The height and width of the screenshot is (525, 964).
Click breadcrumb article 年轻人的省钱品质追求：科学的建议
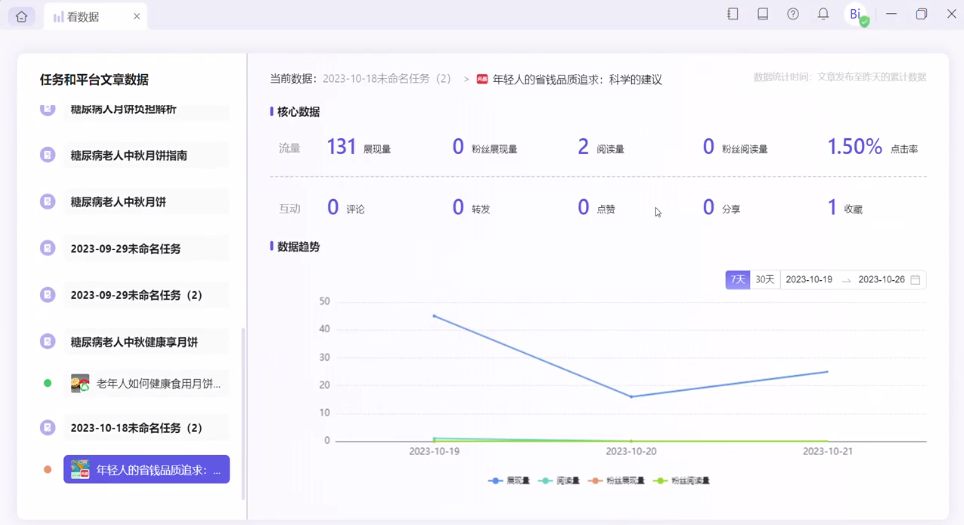[x=577, y=79]
